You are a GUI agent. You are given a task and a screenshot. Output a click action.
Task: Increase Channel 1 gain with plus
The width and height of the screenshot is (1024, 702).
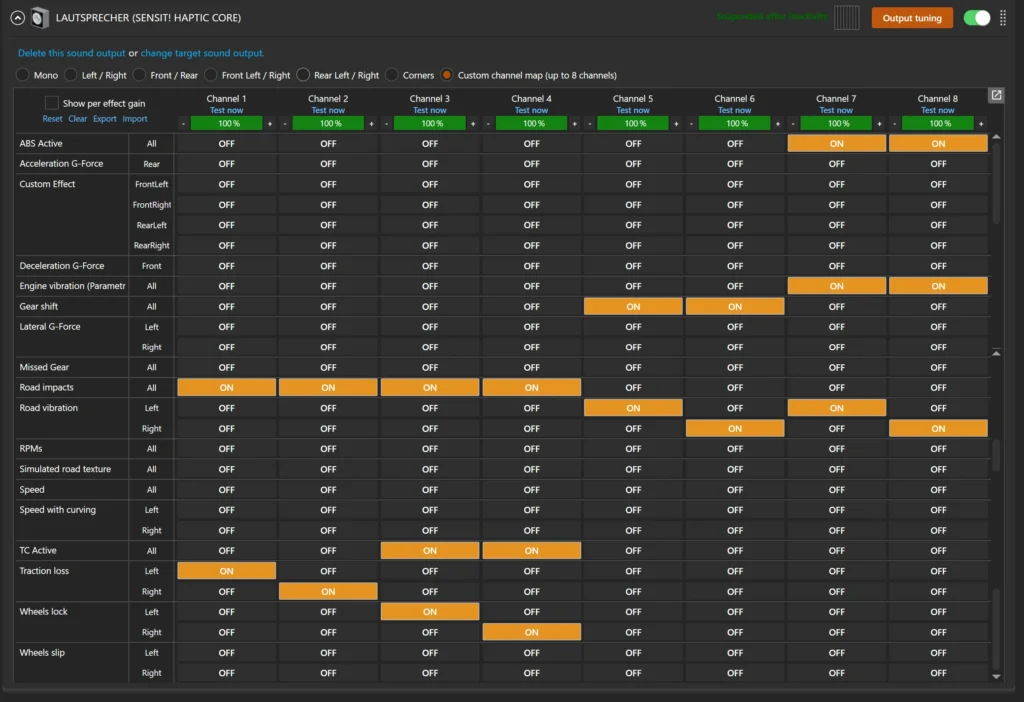point(270,123)
